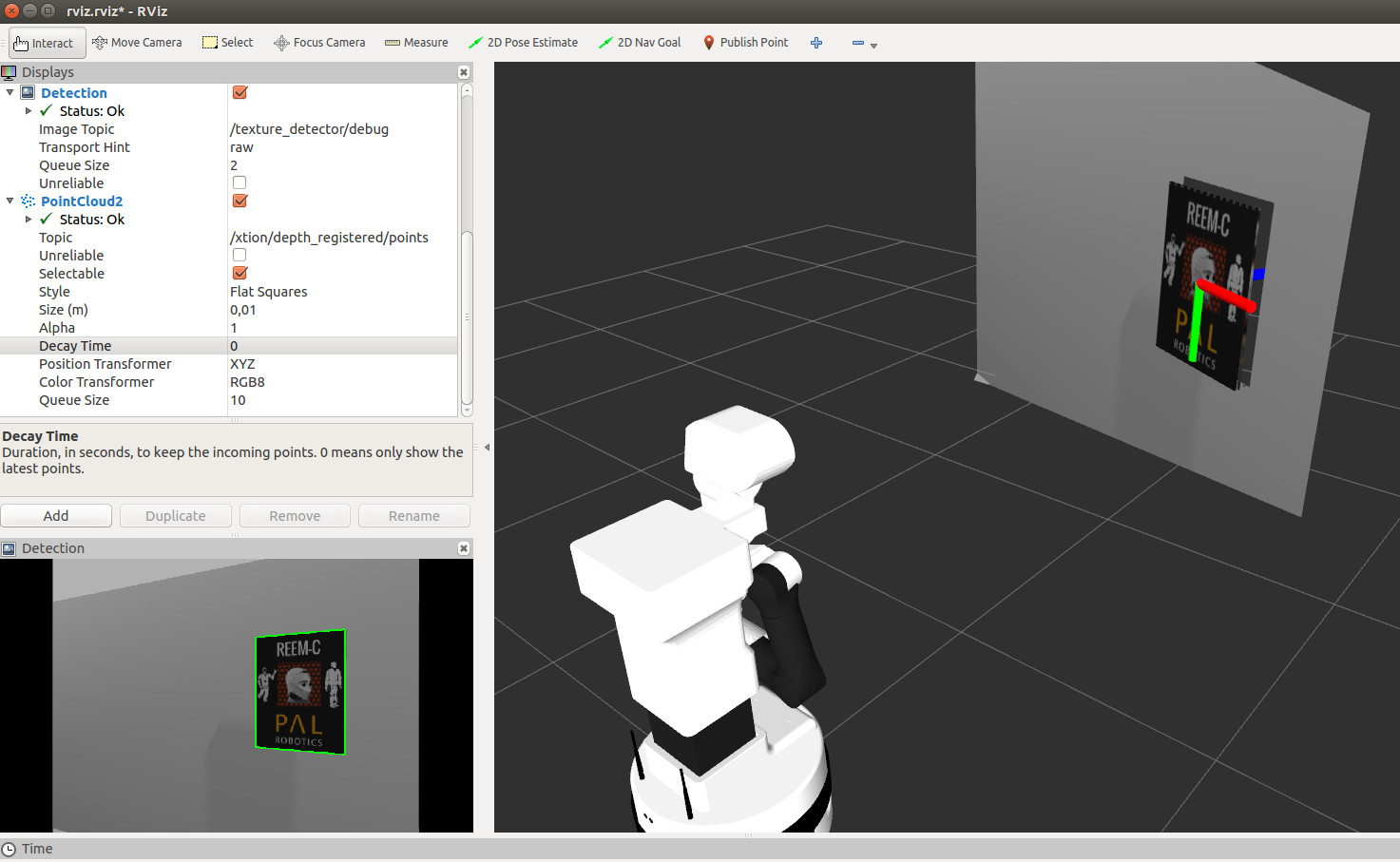Uncheck the PointCloud2 display checkbox

coord(240,201)
